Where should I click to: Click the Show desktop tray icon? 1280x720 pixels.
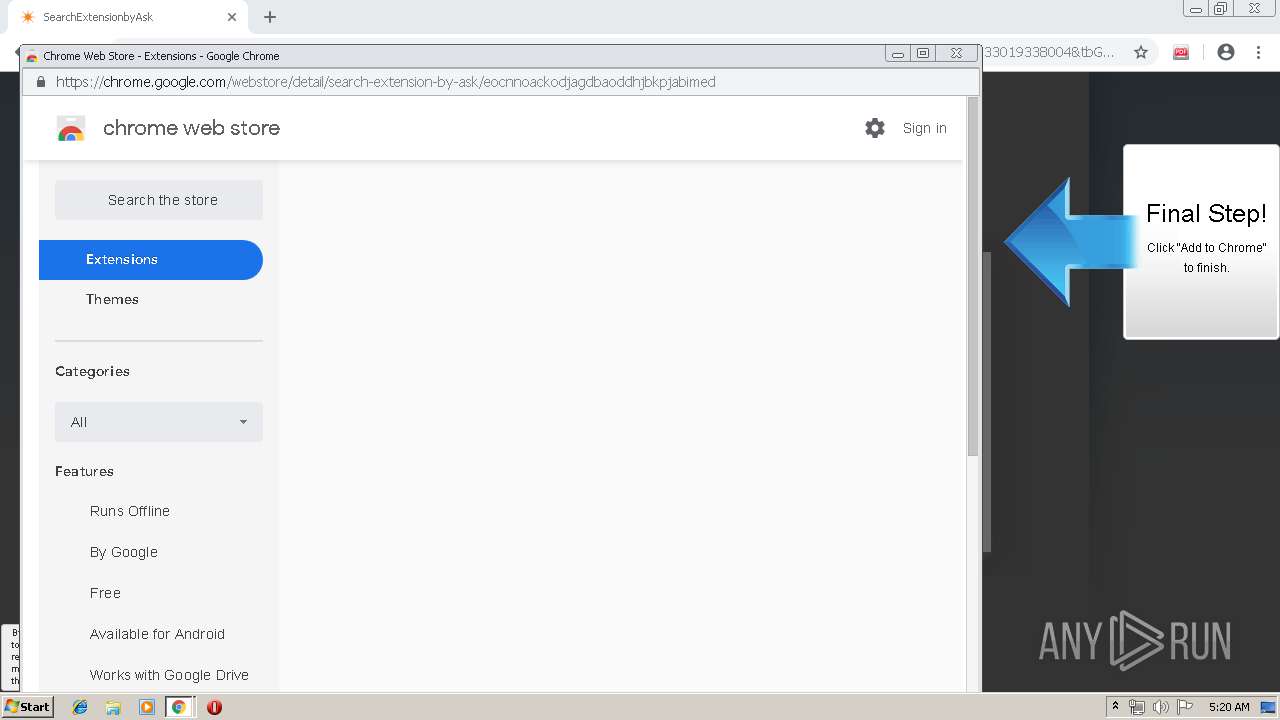(x=1268, y=707)
